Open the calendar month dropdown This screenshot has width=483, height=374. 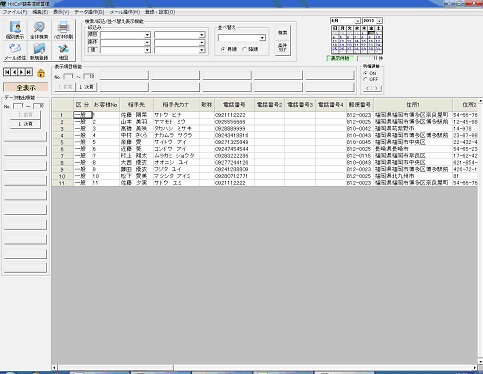click(358, 21)
